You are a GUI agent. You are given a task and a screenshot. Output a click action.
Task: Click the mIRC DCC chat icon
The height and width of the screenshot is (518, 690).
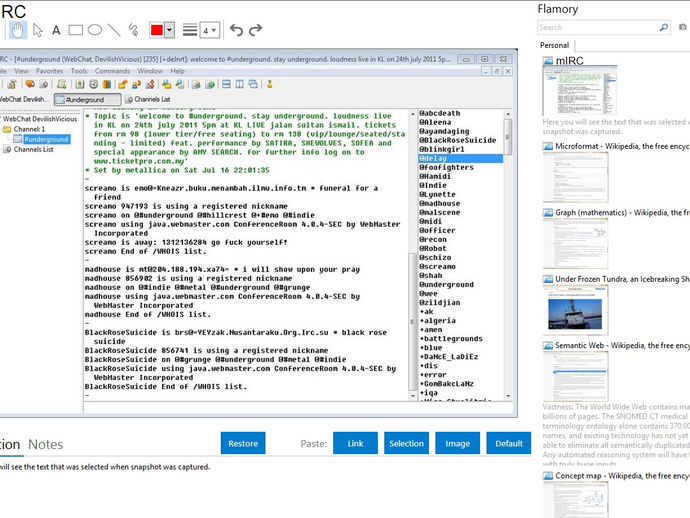click(x=136, y=84)
